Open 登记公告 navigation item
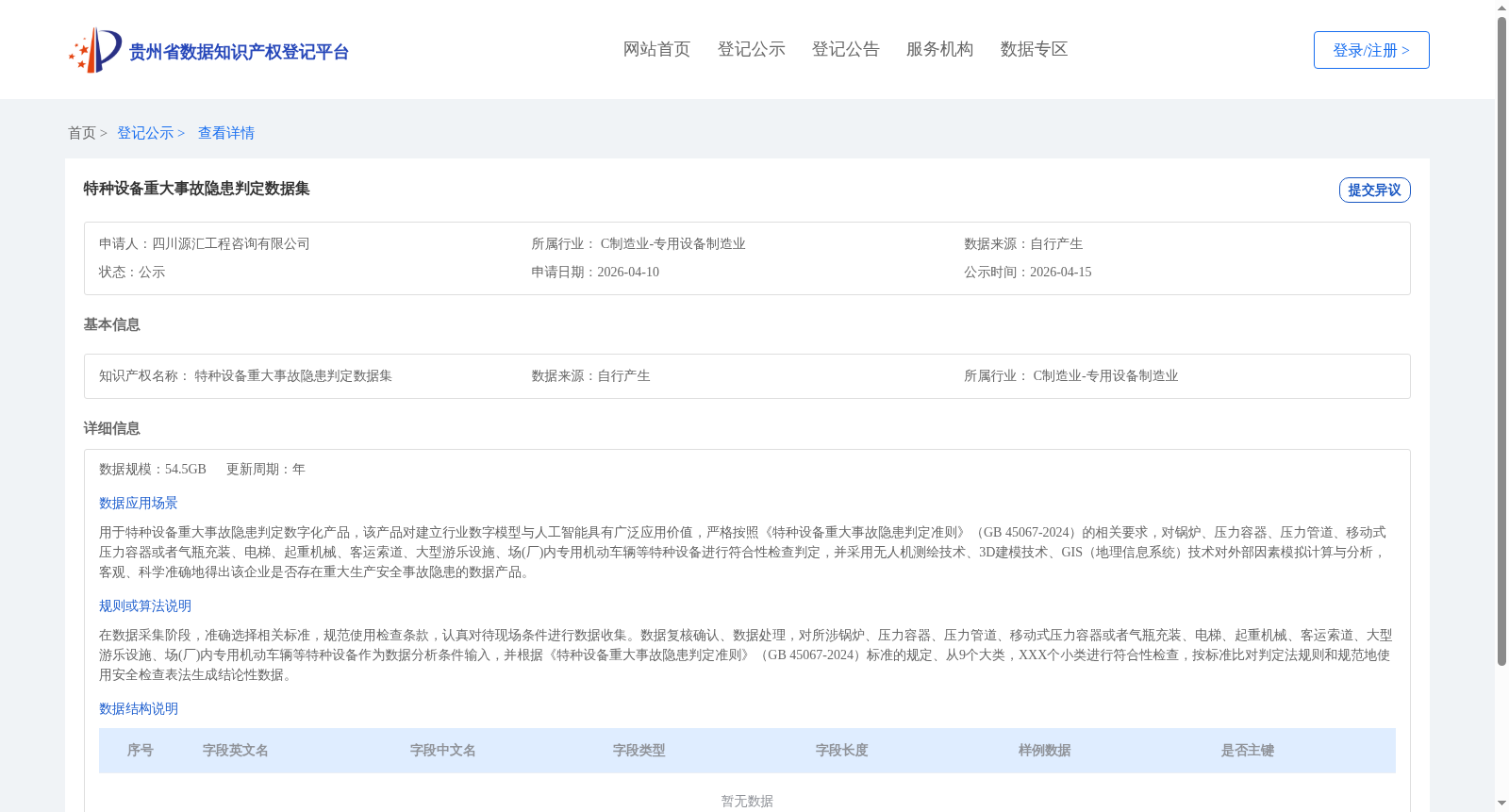Image resolution: width=1509 pixels, height=812 pixels. tap(845, 49)
